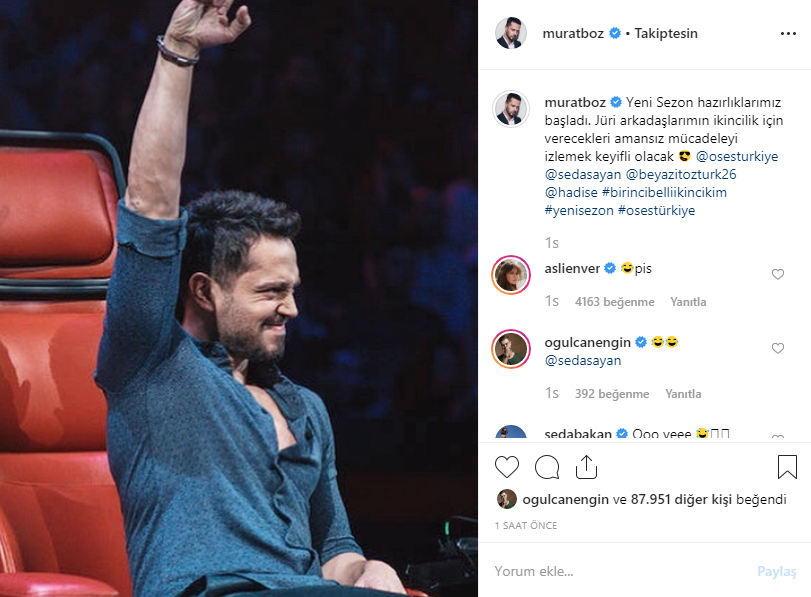This screenshot has height=597, width=811.
Task: Click the Paylaş post button
Action: [776, 571]
